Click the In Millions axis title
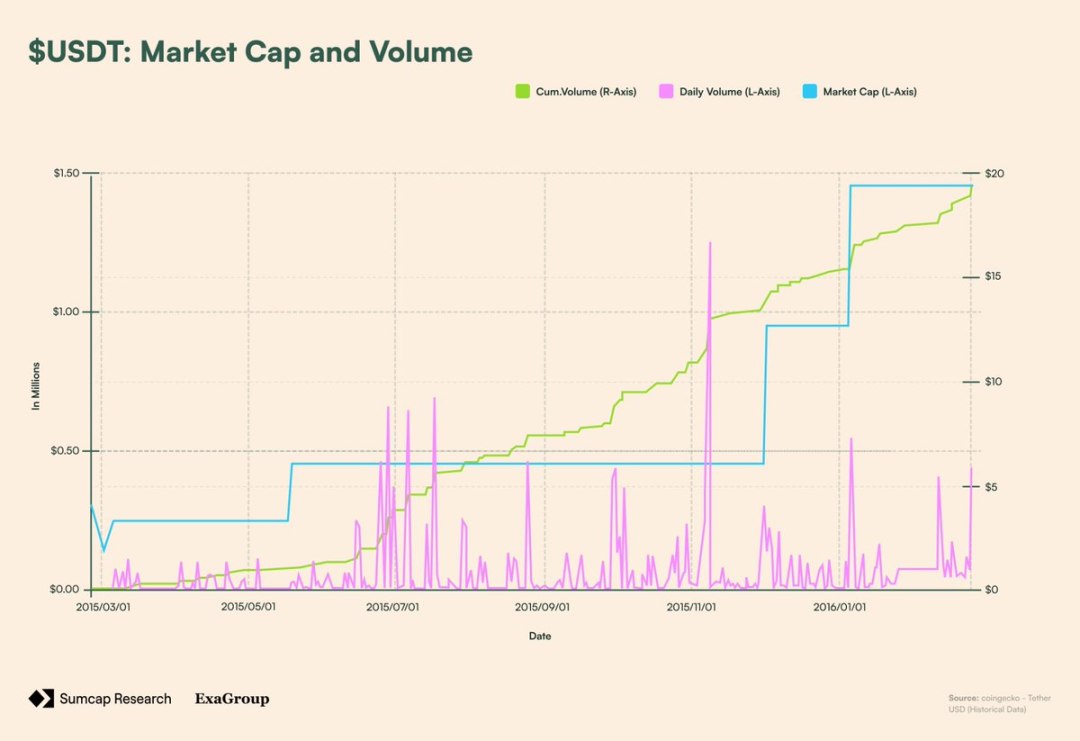The width and height of the screenshot is (1080, 741). coord(35,386)
